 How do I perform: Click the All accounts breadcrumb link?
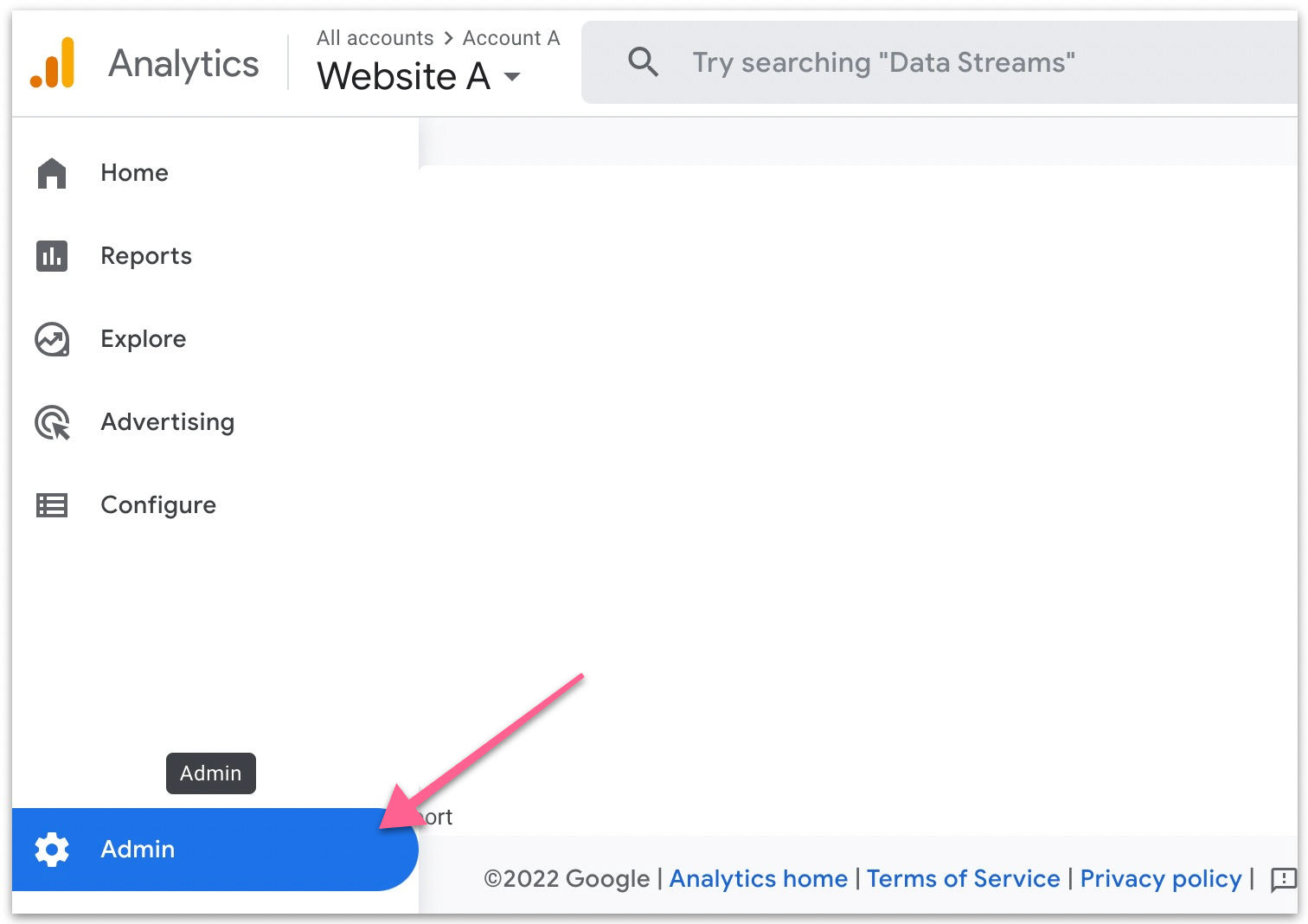pos(375,38)
